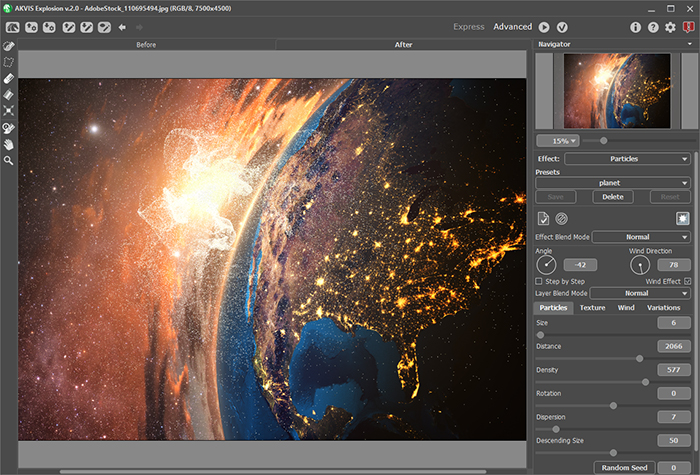Switch to Express mode
Screen dimensions: 700x475
(469, 27)
